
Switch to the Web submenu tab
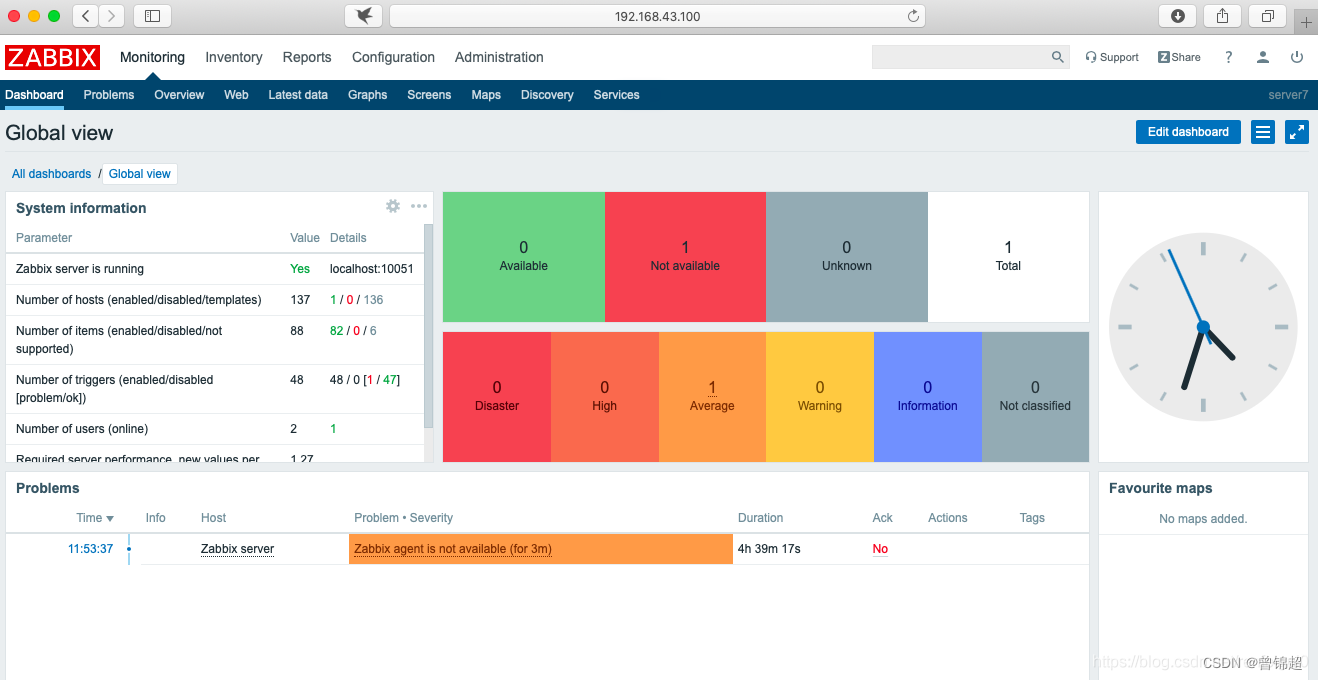(x=236, y=95)
